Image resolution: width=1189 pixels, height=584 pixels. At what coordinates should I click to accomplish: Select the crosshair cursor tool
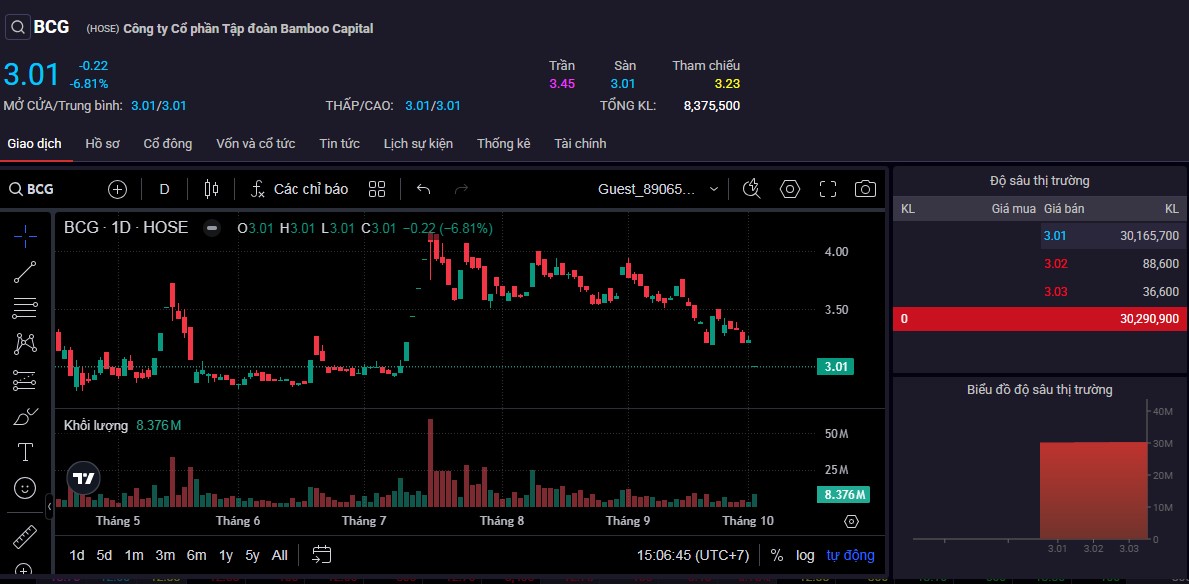[25, 235]
